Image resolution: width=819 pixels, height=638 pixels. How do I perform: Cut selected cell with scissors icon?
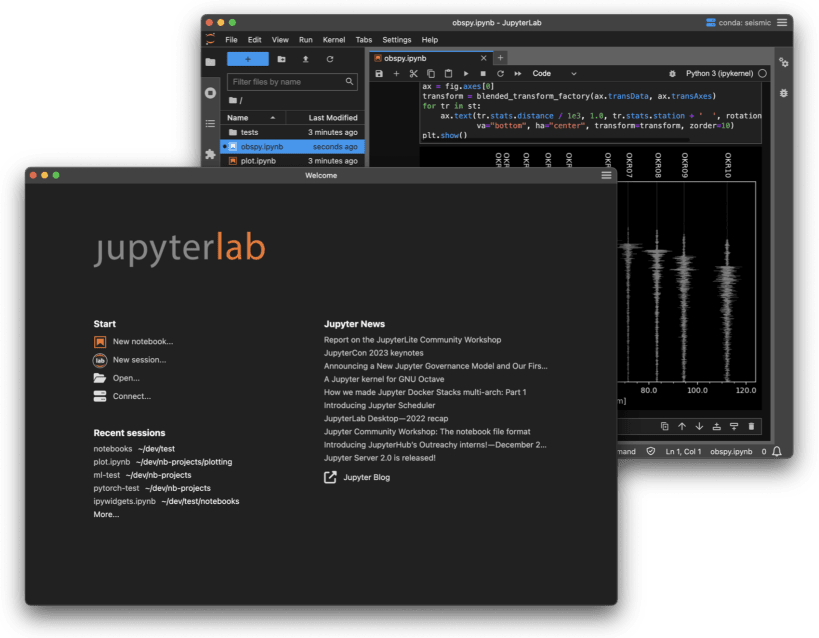point(414,74)
